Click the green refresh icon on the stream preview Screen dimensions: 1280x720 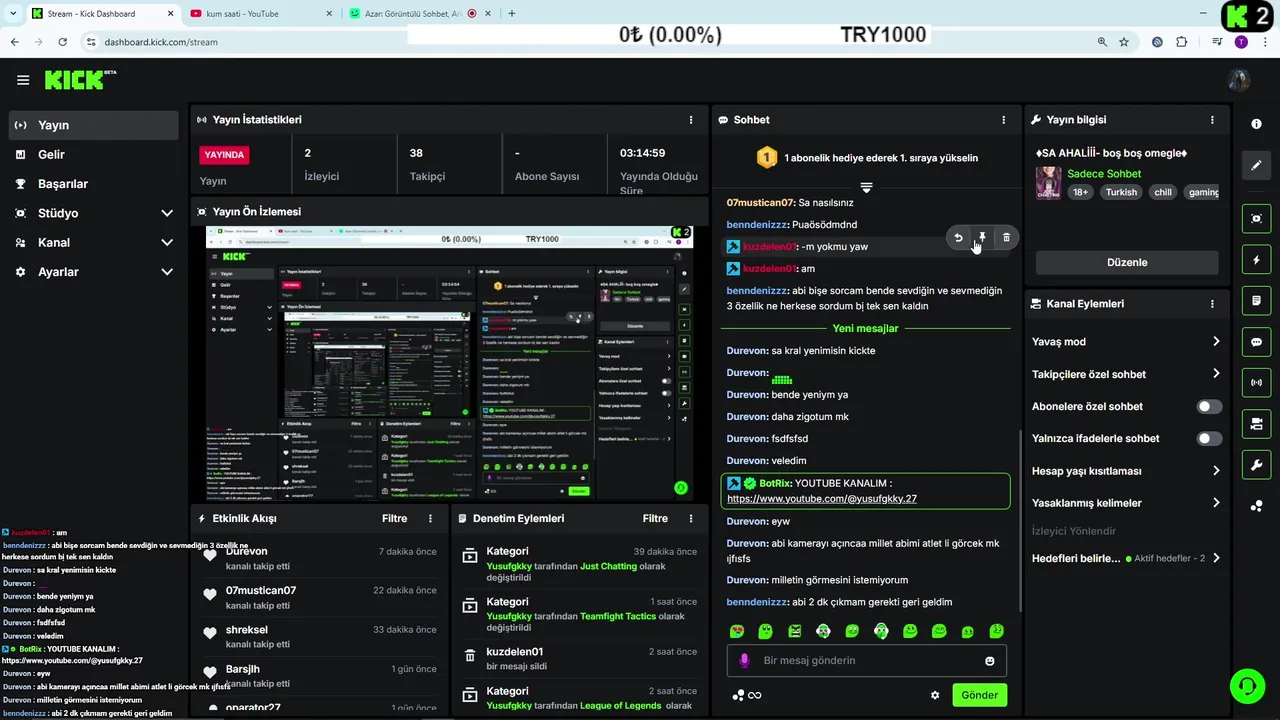(681, 488)
